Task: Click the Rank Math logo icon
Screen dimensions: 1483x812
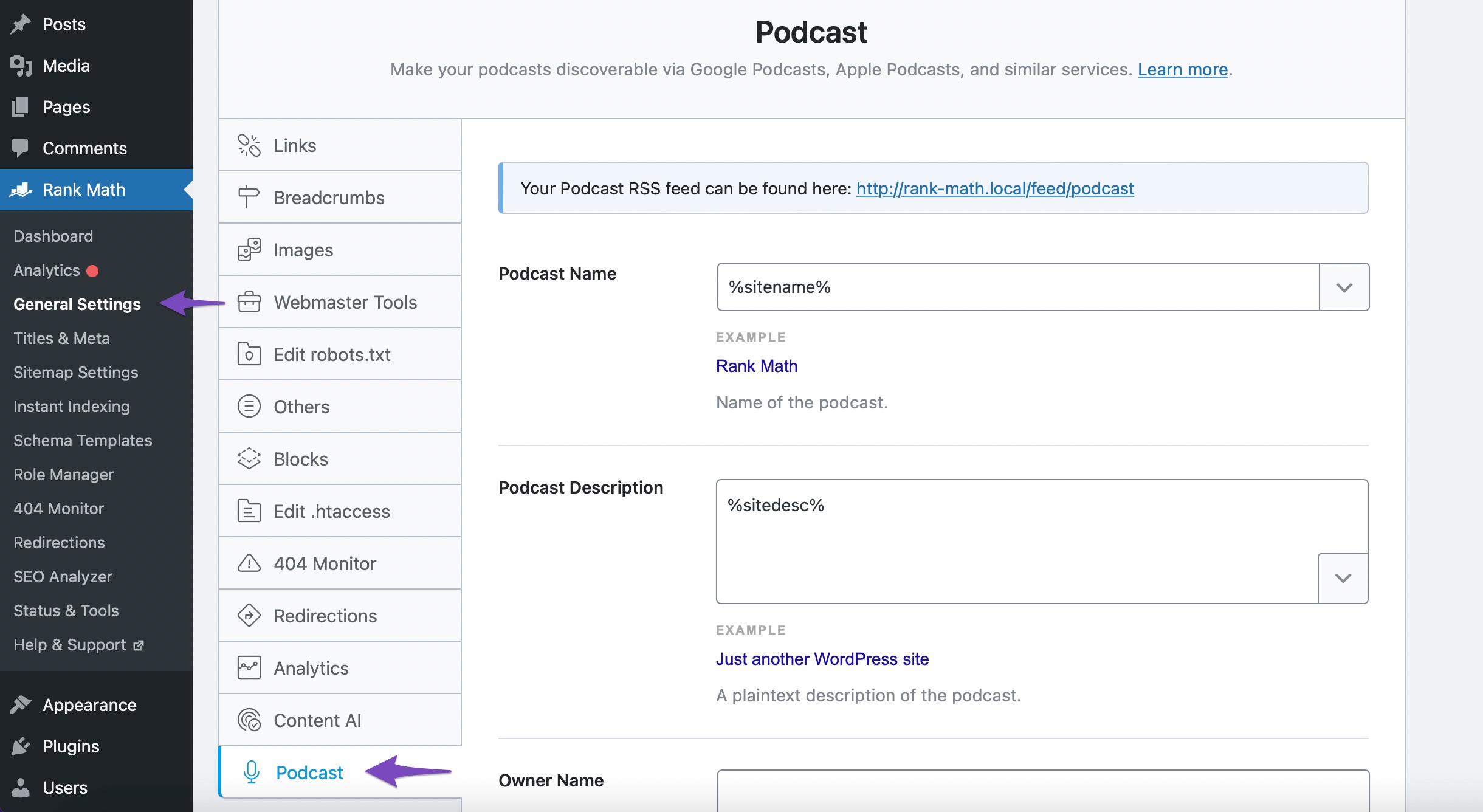Action: (x=21, y=190)
